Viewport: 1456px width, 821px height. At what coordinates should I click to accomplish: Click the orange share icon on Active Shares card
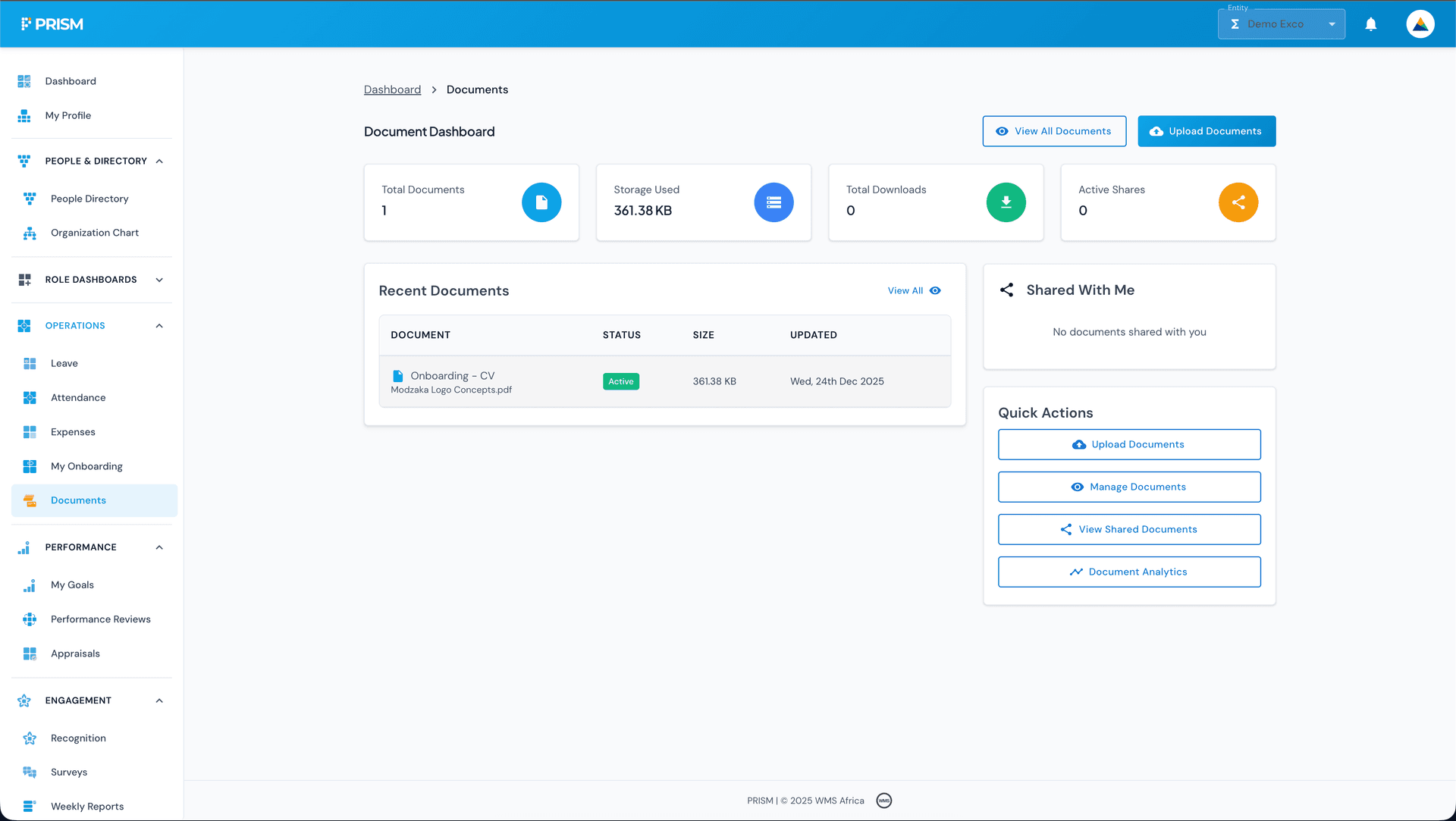1238,202
